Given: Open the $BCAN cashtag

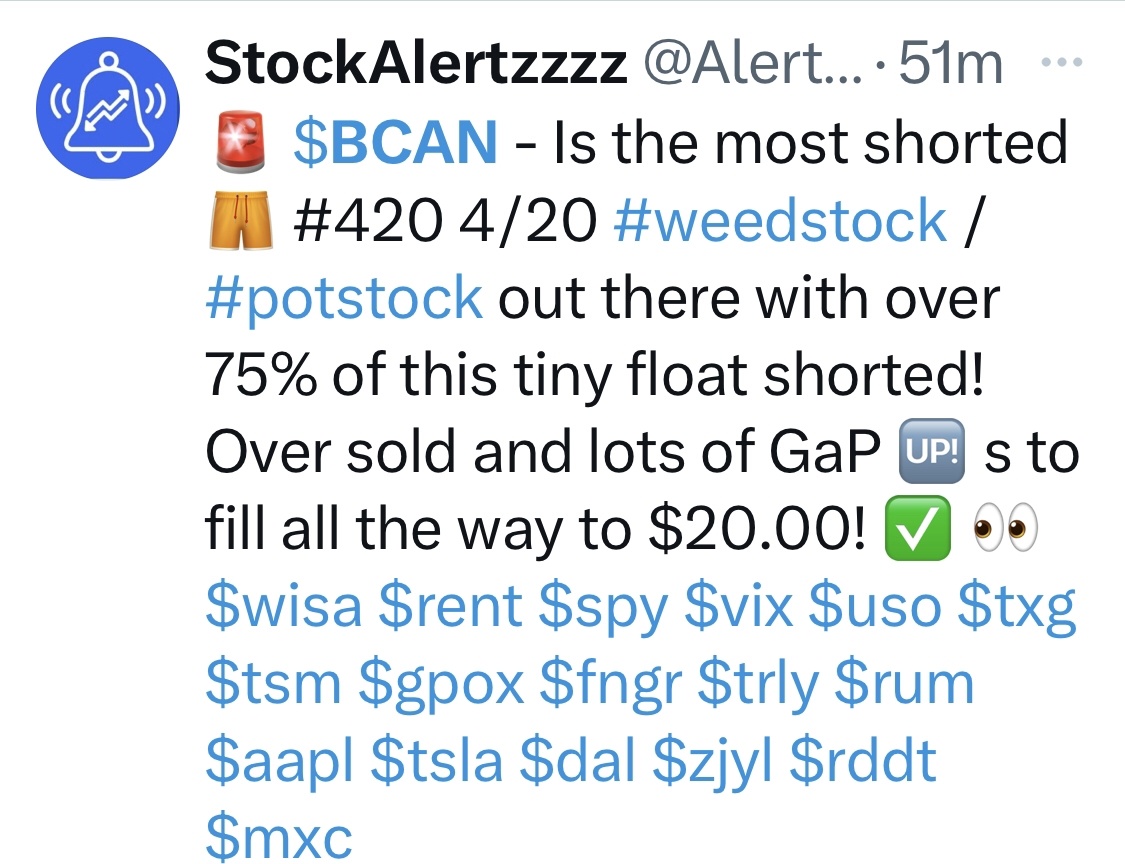Looking at the screenshot, I should click(x=395, y=141).
